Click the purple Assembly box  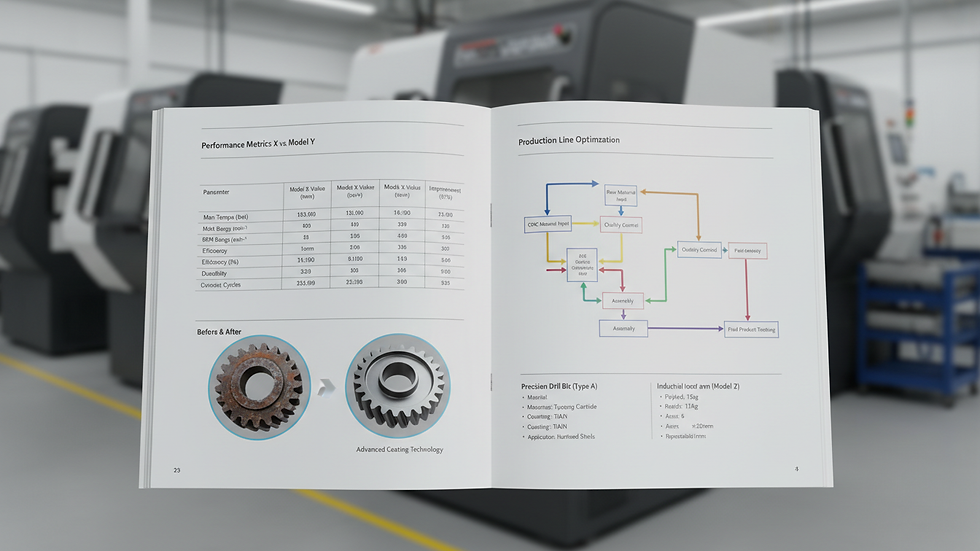623,328
